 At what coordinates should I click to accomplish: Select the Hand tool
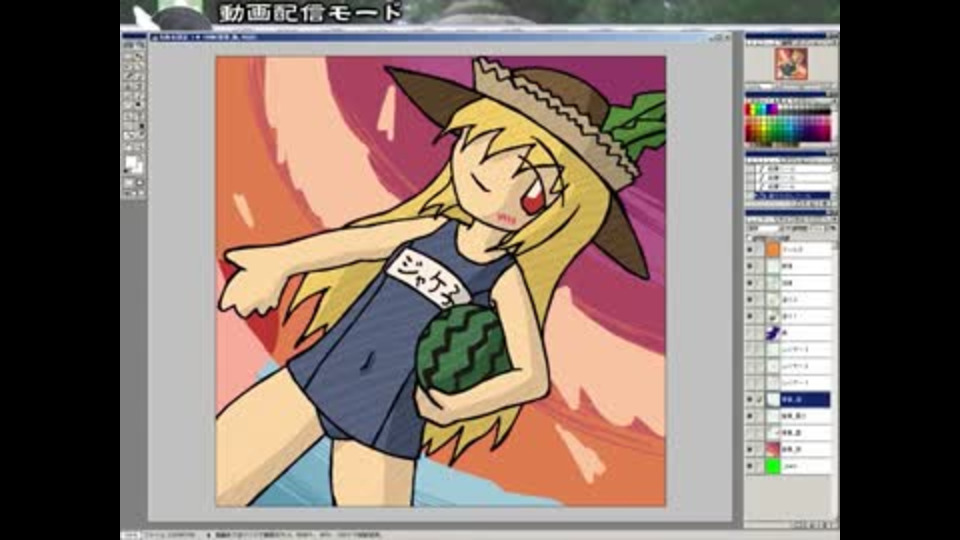point(129,146)
